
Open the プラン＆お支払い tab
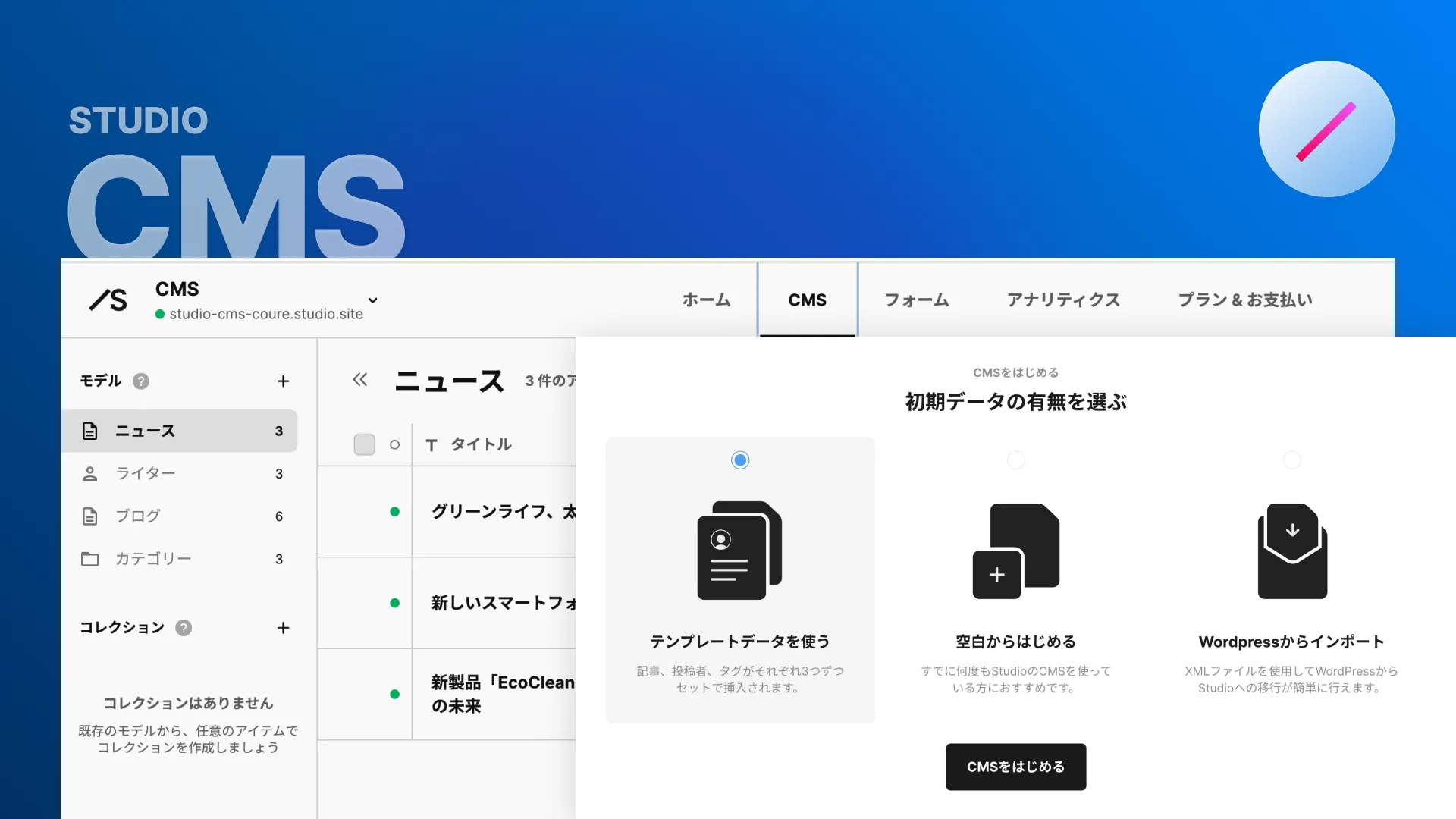point(1245,300)
